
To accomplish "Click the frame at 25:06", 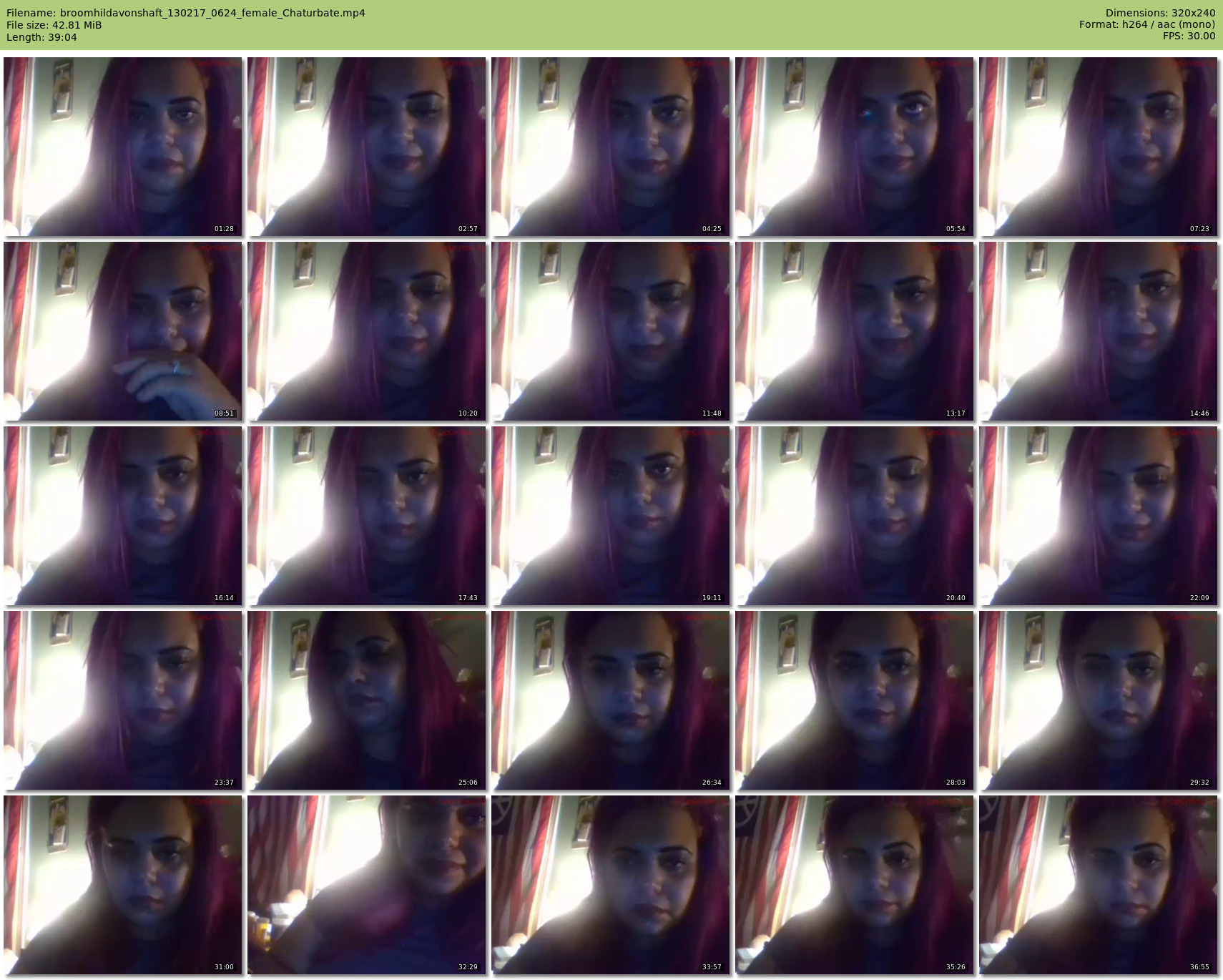I will pos(367,700).
